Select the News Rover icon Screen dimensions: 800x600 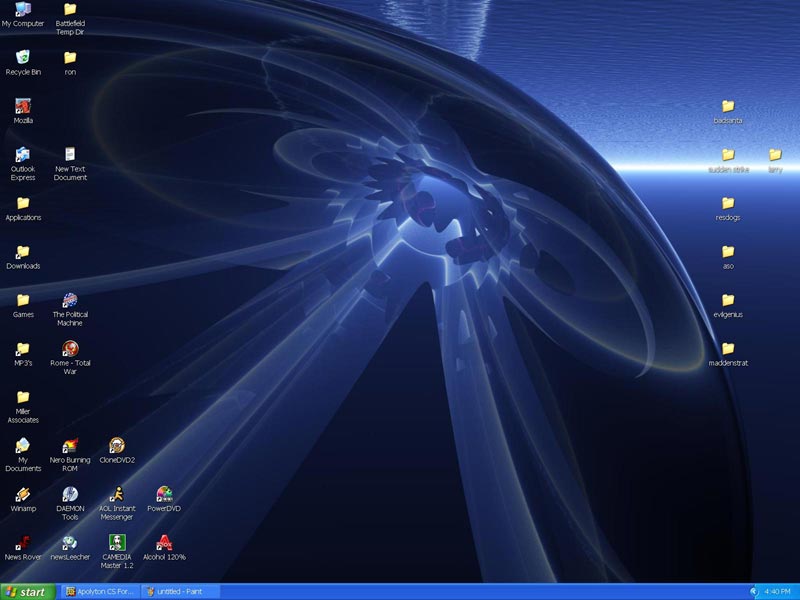coord(23,543)
